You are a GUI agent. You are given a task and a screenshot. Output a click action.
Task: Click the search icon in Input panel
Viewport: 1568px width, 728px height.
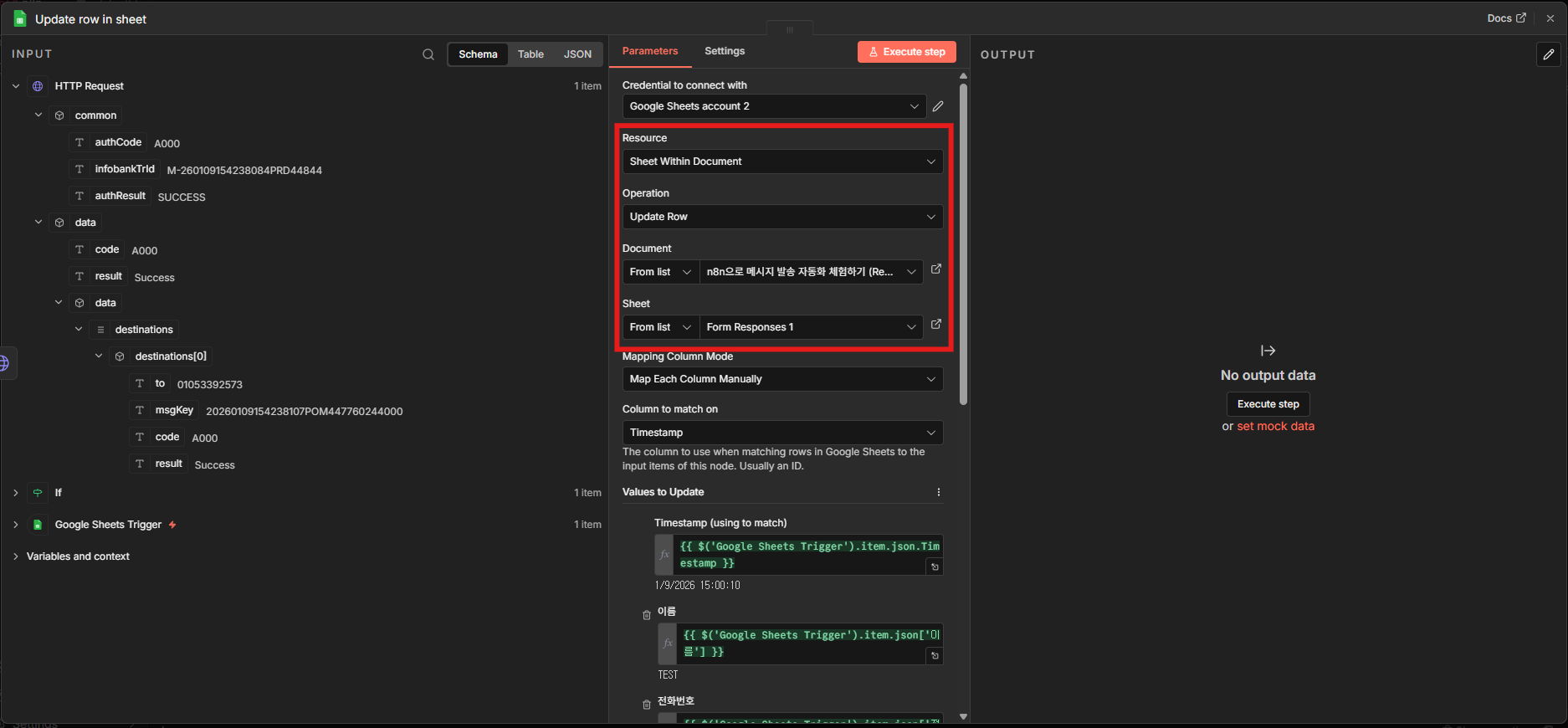pos(428,54)
